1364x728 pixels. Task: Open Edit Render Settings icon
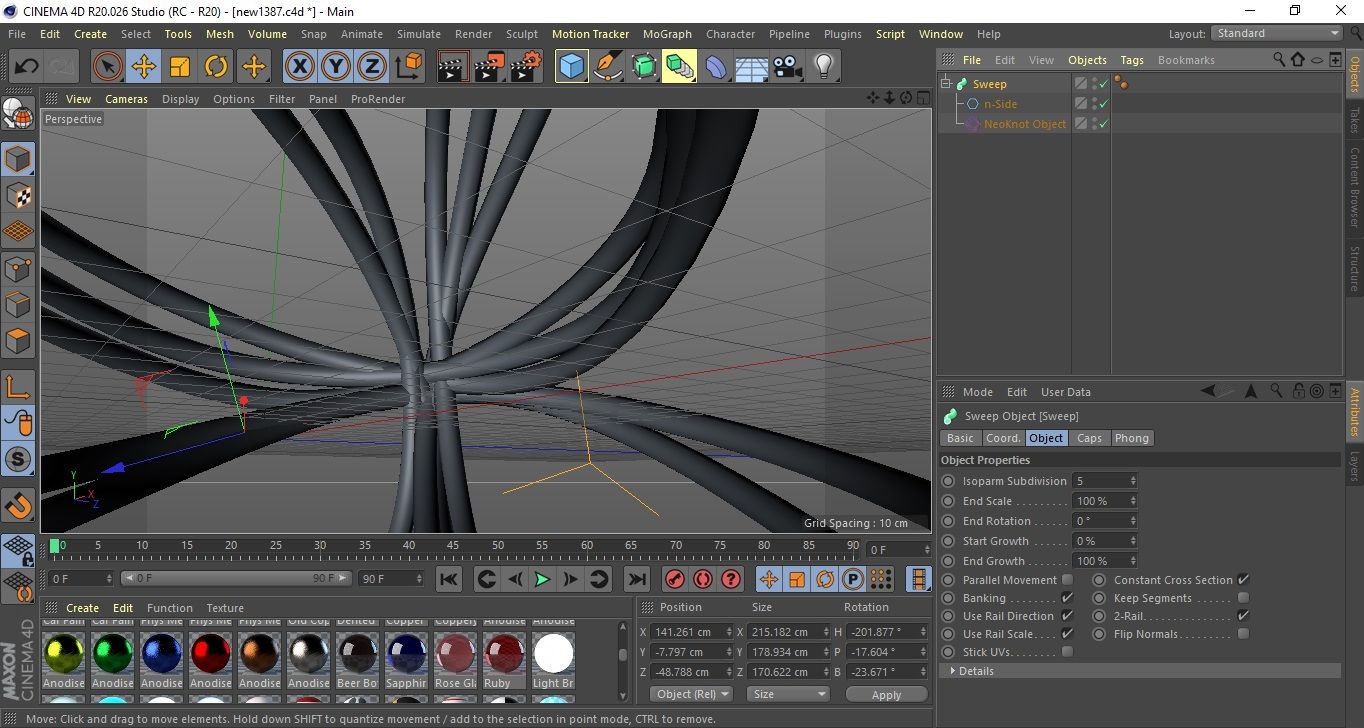tap(525, 67)
